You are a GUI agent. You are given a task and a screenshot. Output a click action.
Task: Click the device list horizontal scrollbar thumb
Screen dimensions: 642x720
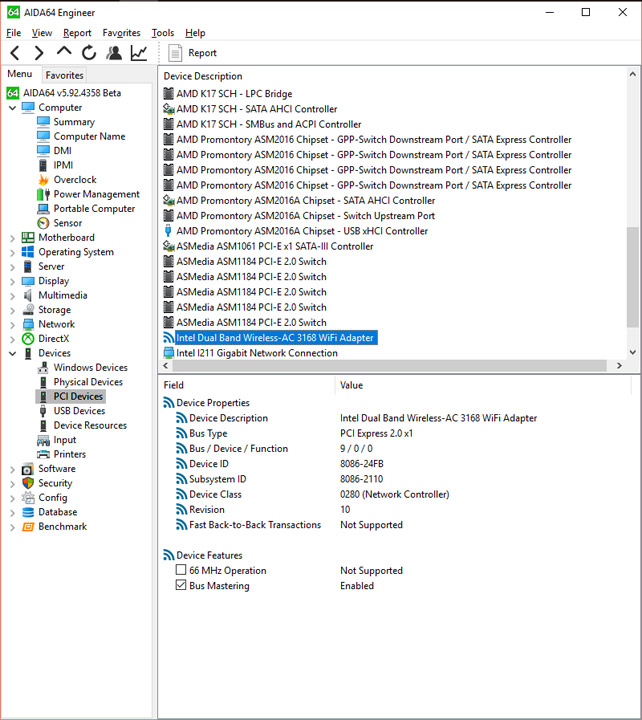[x=389, y=366]
